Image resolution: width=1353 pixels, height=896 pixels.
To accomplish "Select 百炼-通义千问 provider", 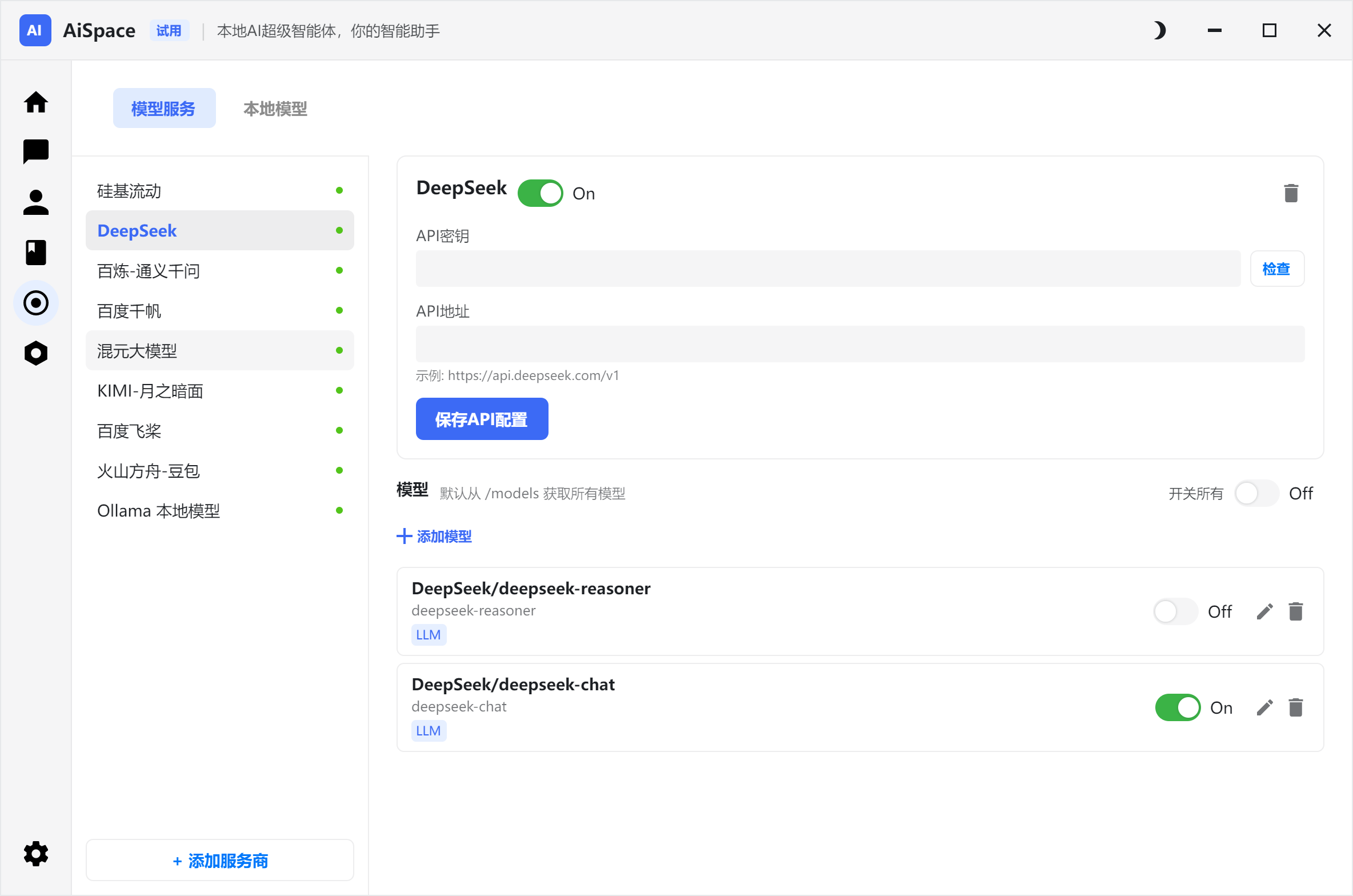I will click(220, 270).
